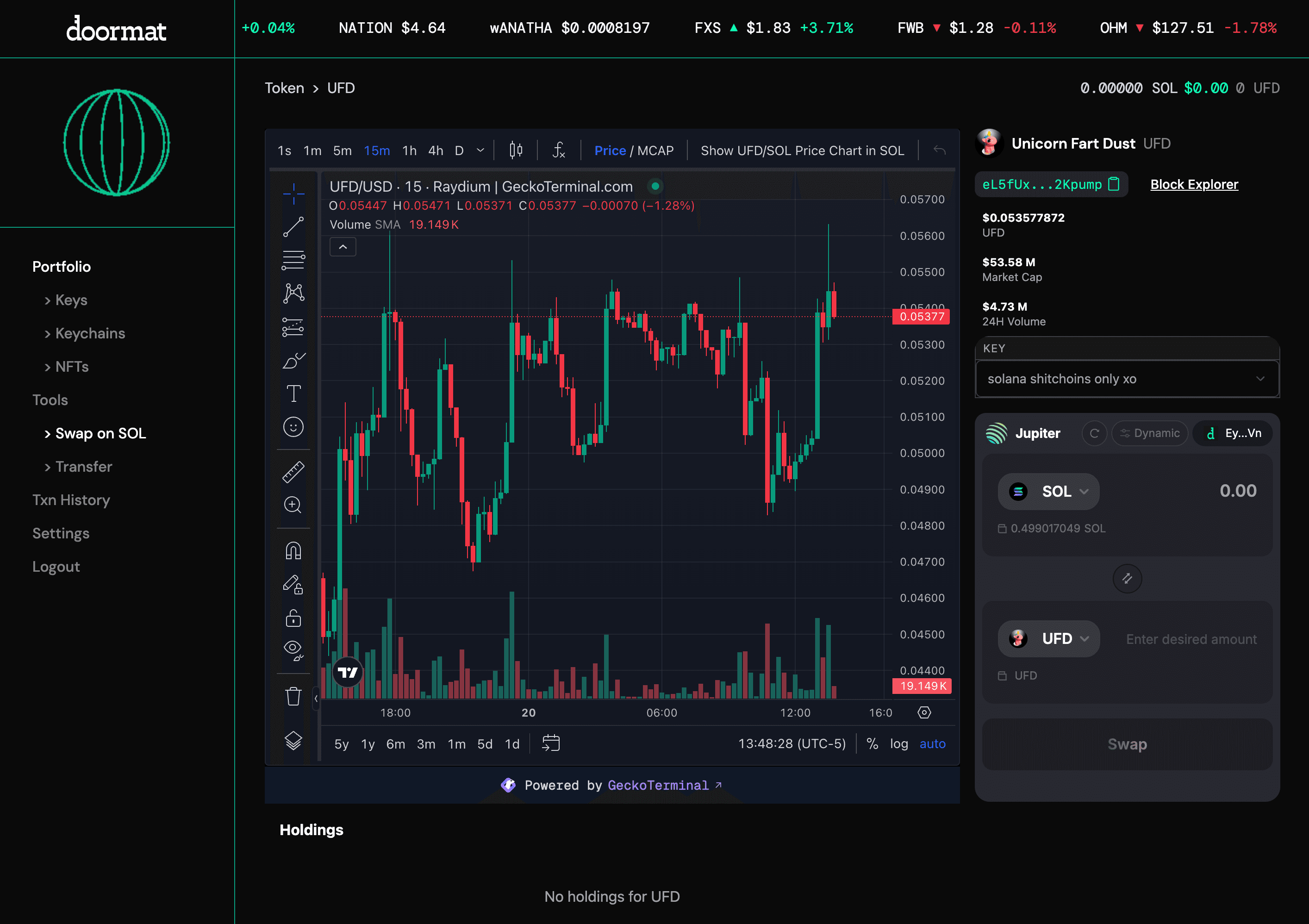Swap the SOL and UFD direction arrows
The width and height of the screenshot is (1309, 924).
tap(1127, 579)
